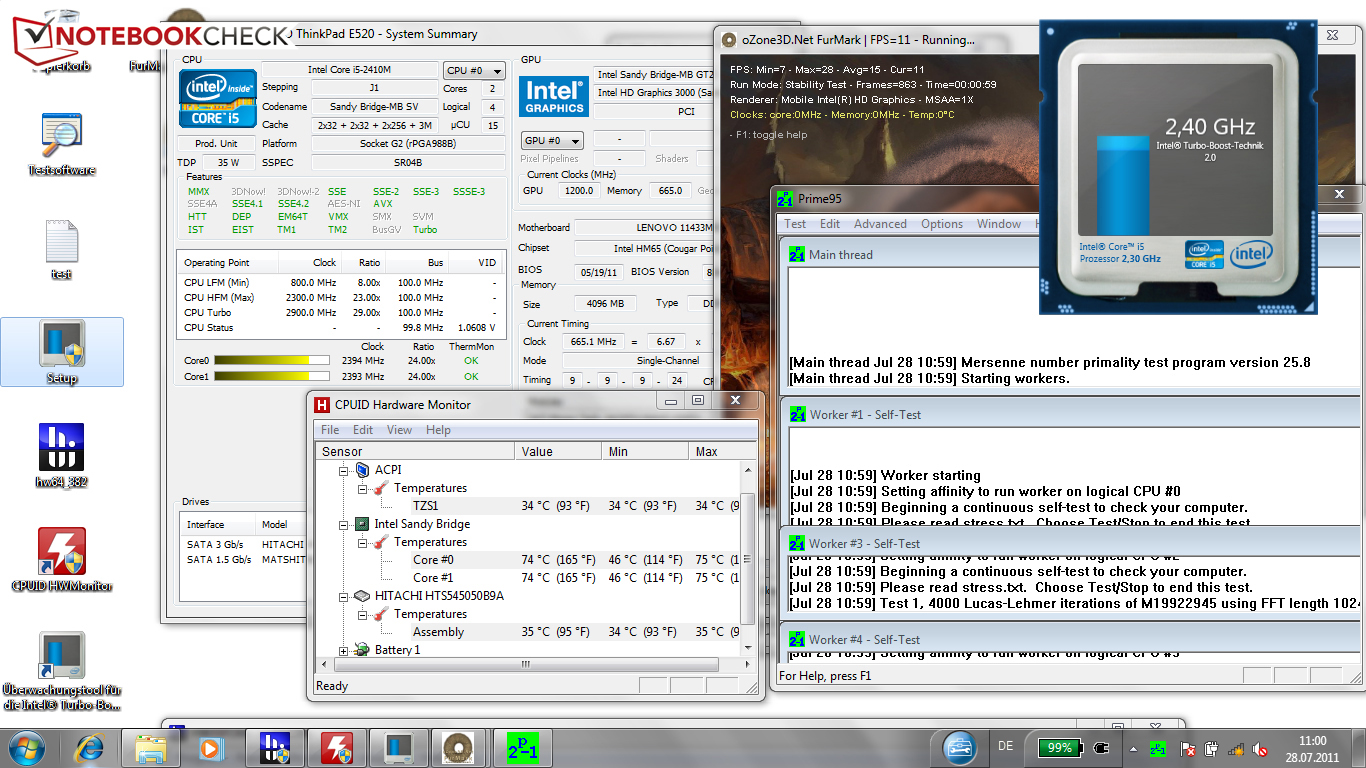This screenshot has height=768, width=1366.
Task: Click HWMonitor scroll down arrow
Action: [x=748, y=649]
